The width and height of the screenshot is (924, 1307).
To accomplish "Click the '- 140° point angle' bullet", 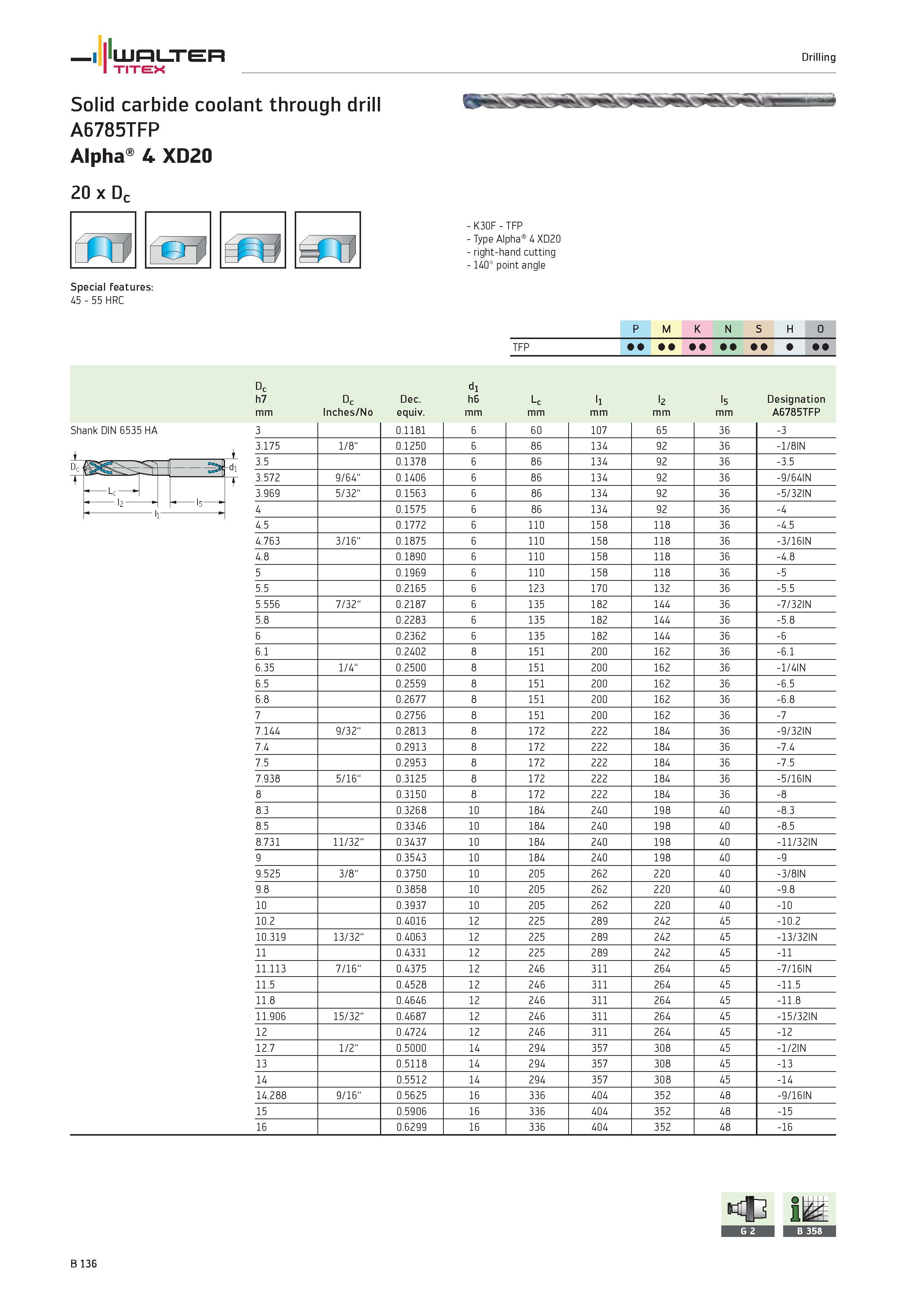I will 506,265.
